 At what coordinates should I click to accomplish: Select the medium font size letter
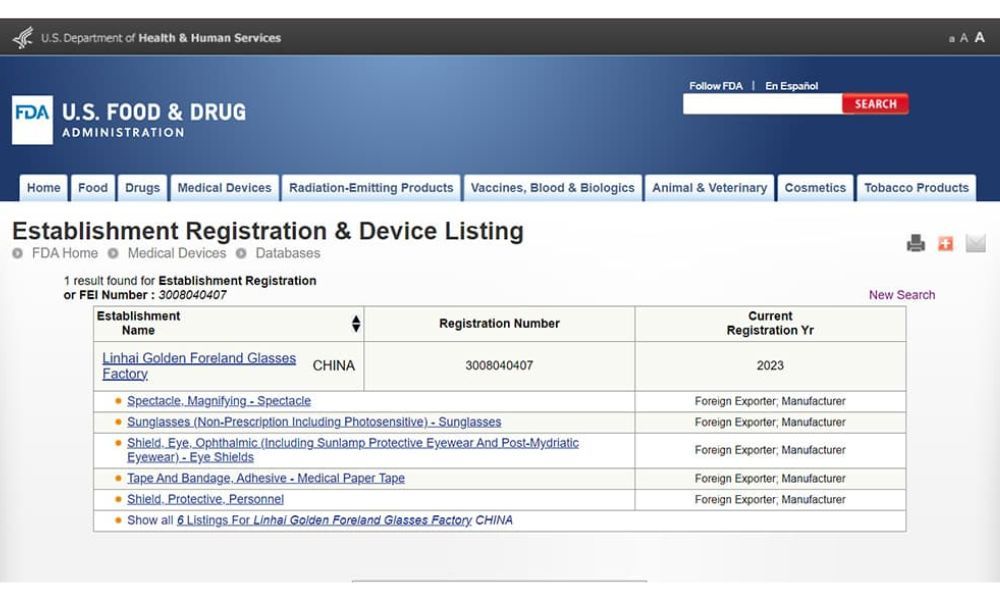click(964, 38)
